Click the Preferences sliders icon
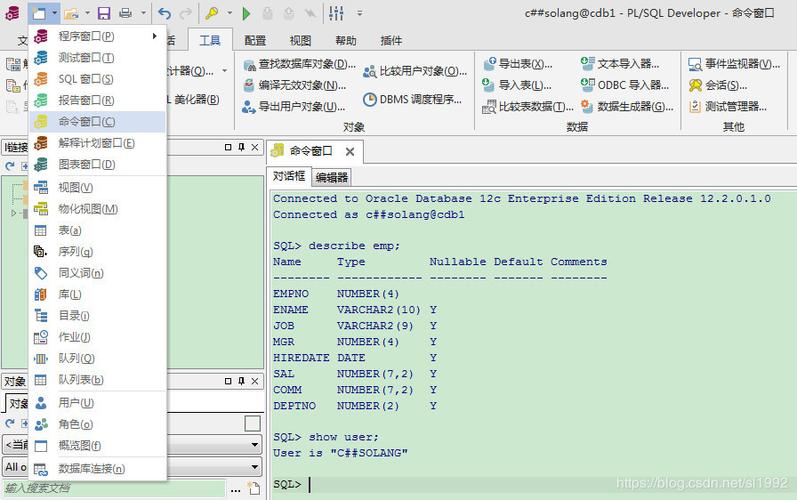This screenshot has width=797, height=500. pyautogui.click(x=336, y=13)
